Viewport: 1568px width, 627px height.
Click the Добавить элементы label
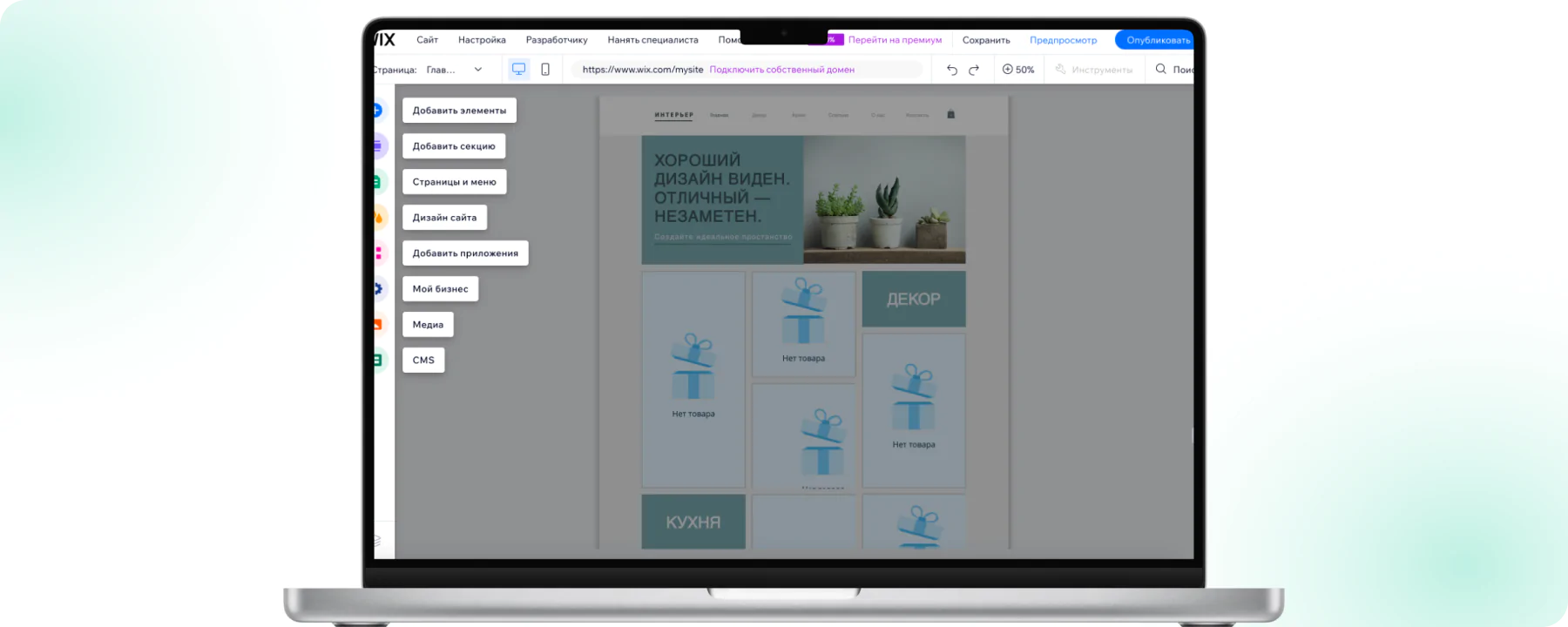[459, 111]
